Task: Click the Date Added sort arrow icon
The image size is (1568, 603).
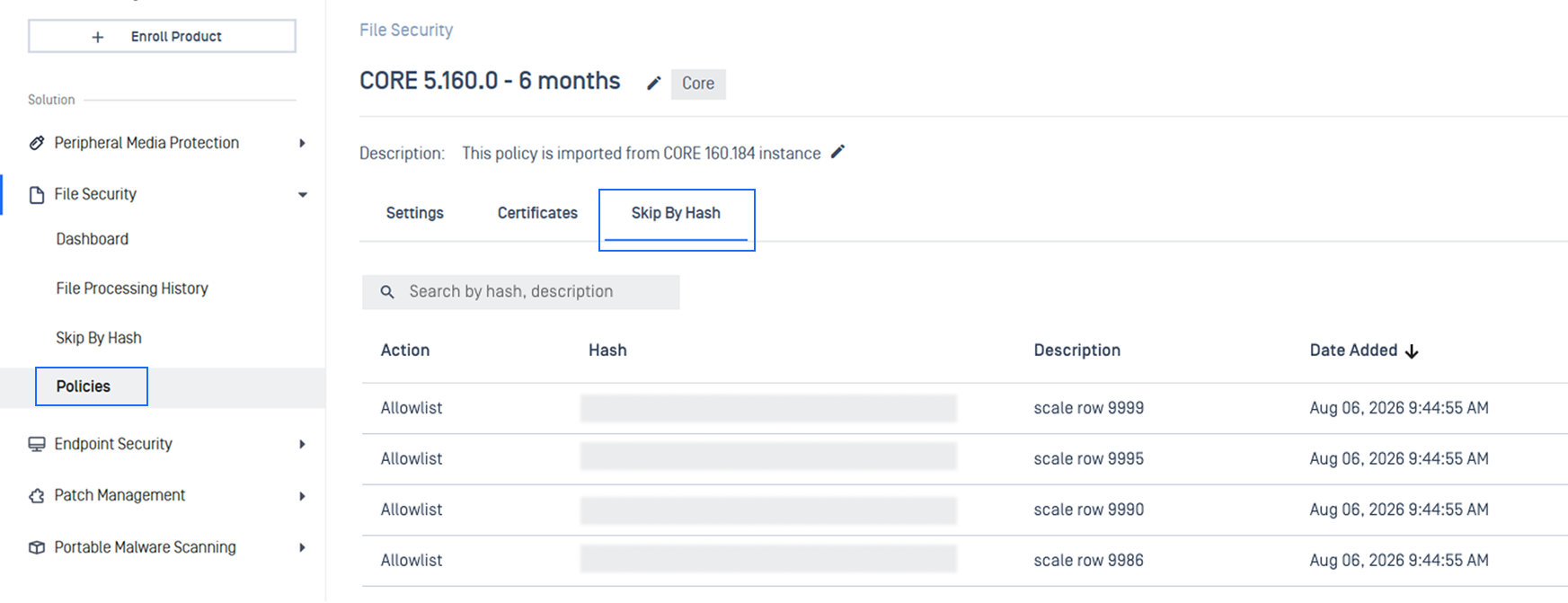Action: coord(1412,351)
